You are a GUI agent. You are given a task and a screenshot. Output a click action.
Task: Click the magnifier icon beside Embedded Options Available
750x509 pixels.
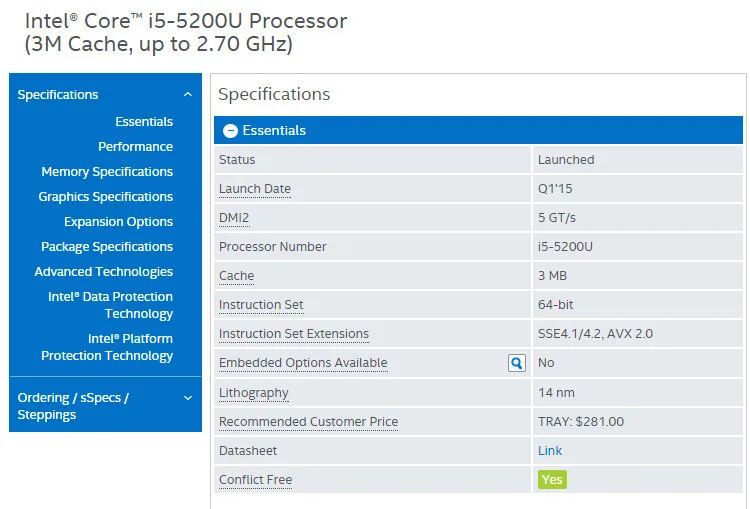[517, 363]
